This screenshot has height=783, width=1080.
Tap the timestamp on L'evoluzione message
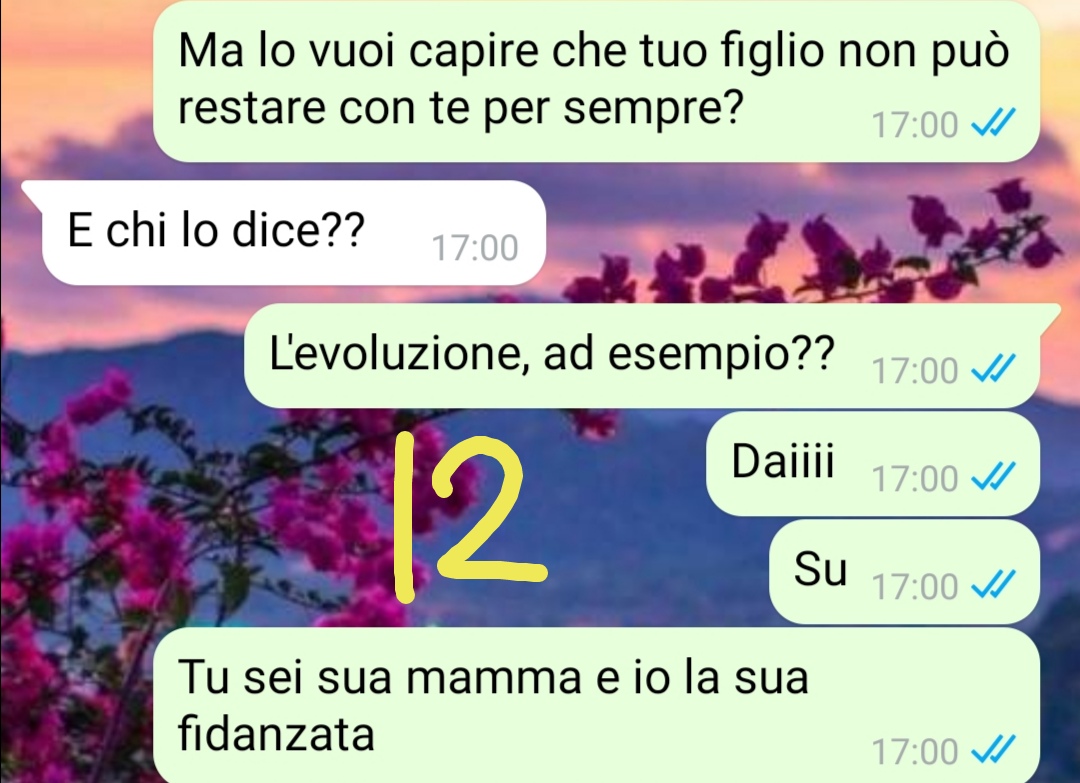click(x=915, y=370)
